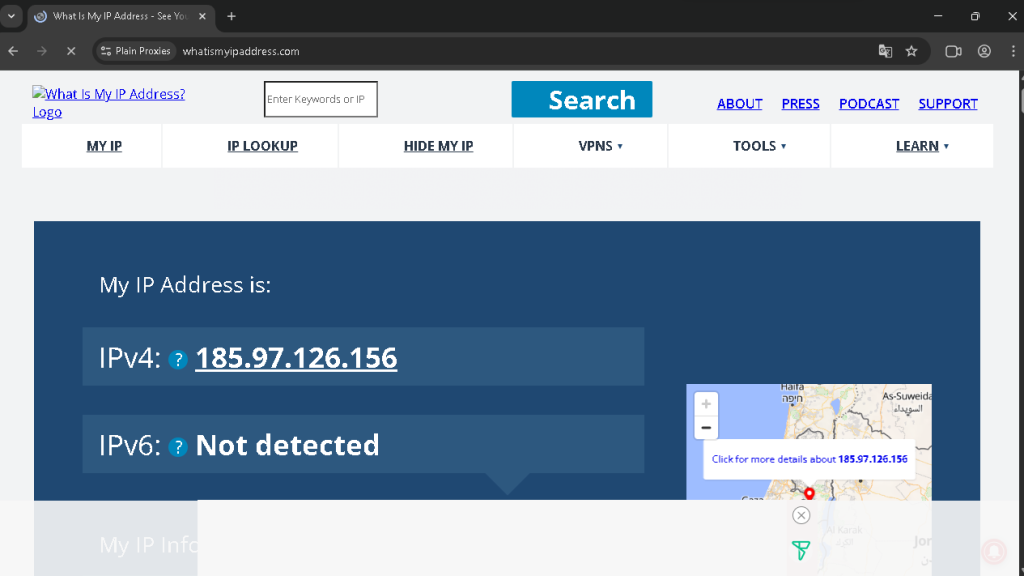
Task: Open the Chrome profile avatar
Action: click(984, 51)
